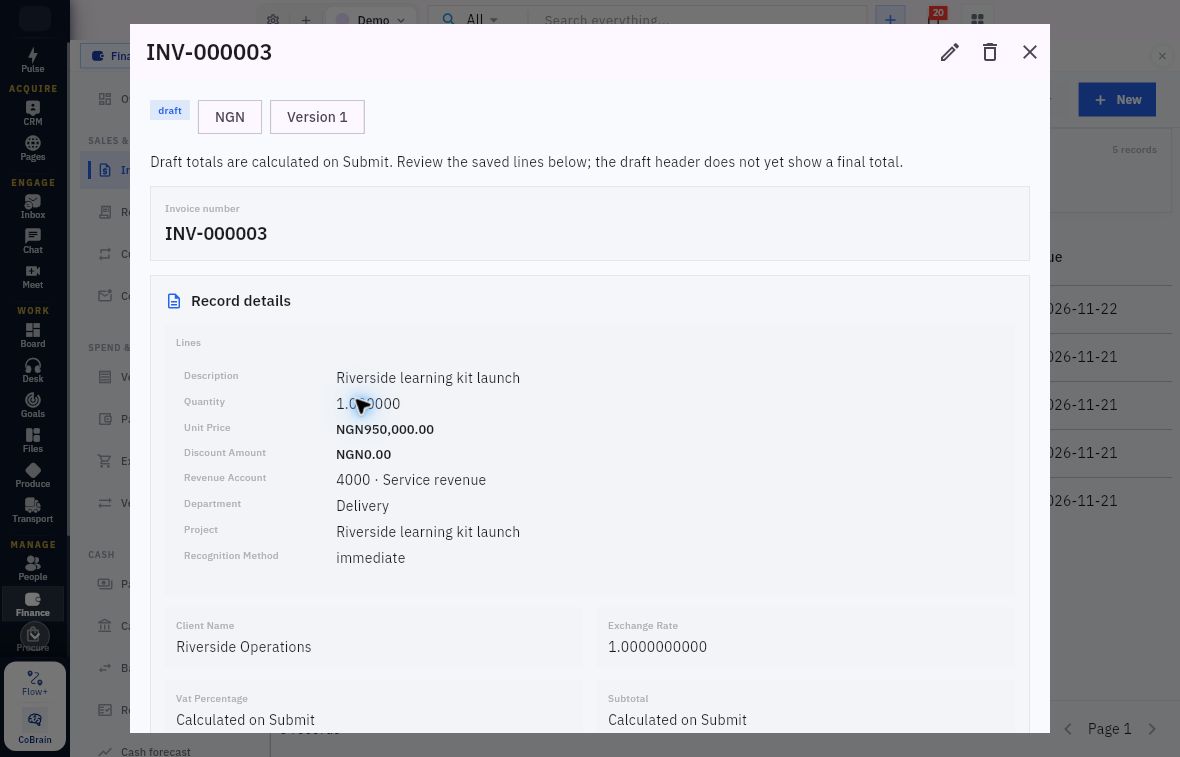Click the Delivery department value
The height and width of the screenshot is (757, 1180).
pos(362,506)
